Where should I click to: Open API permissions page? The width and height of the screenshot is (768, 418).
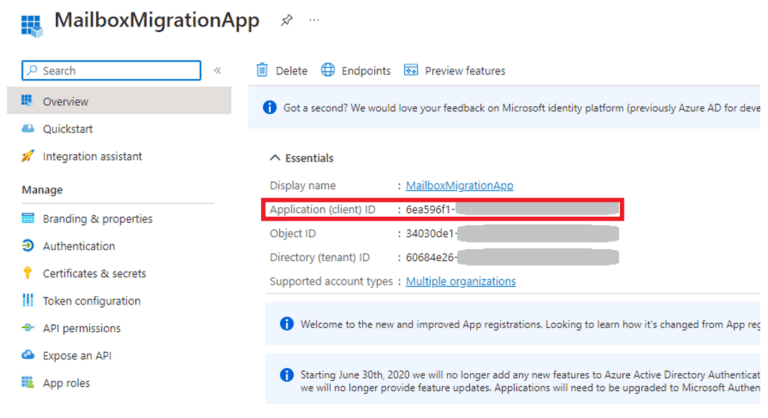coord(81,328)
